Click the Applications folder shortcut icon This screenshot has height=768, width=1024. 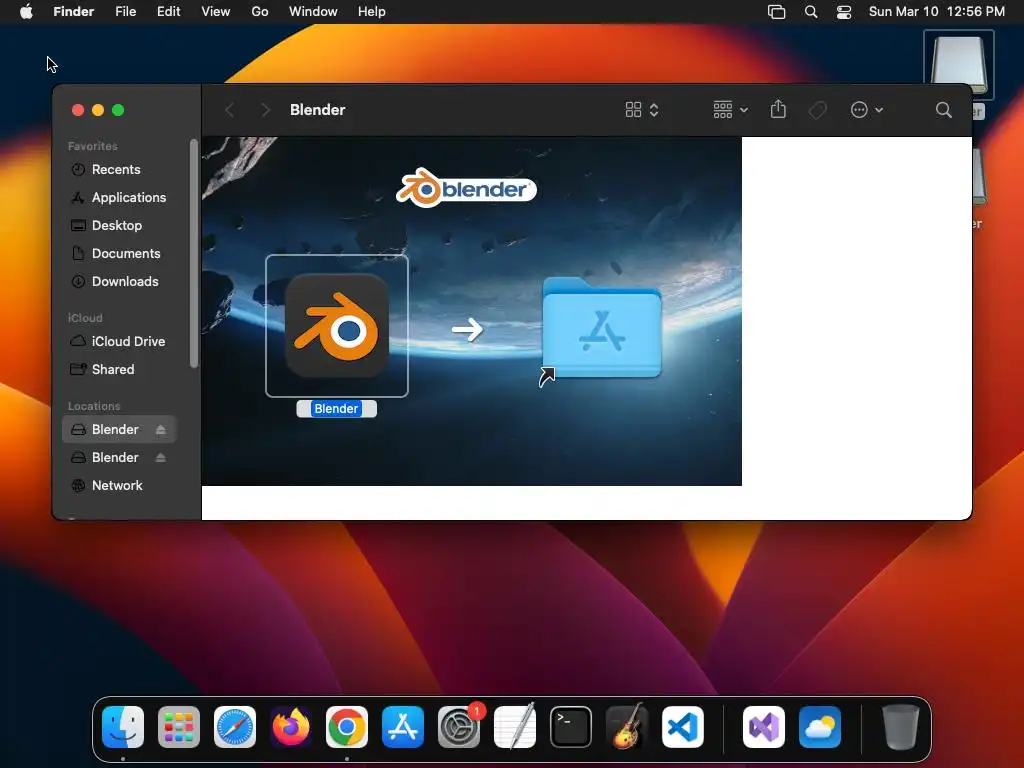point(601,328)
